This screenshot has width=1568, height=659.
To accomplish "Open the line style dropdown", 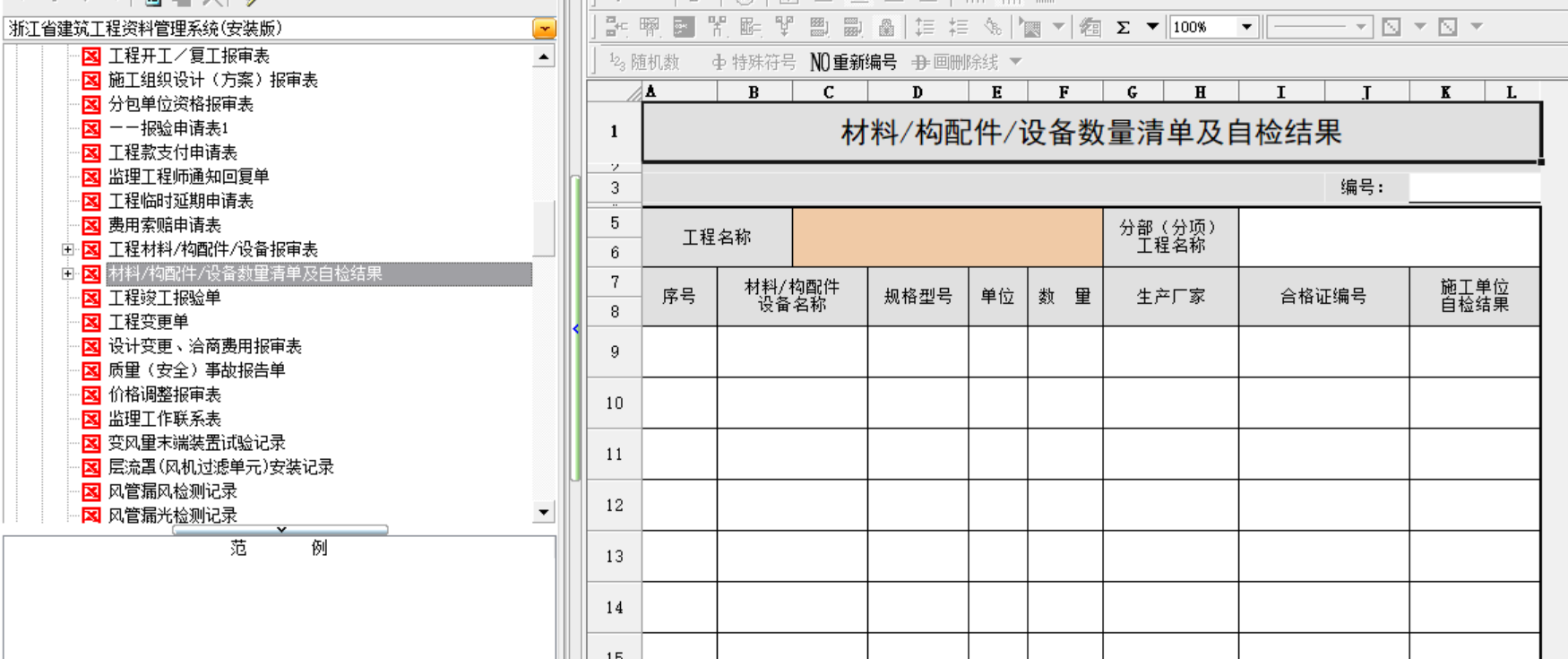I will (x=1360, y=28).
